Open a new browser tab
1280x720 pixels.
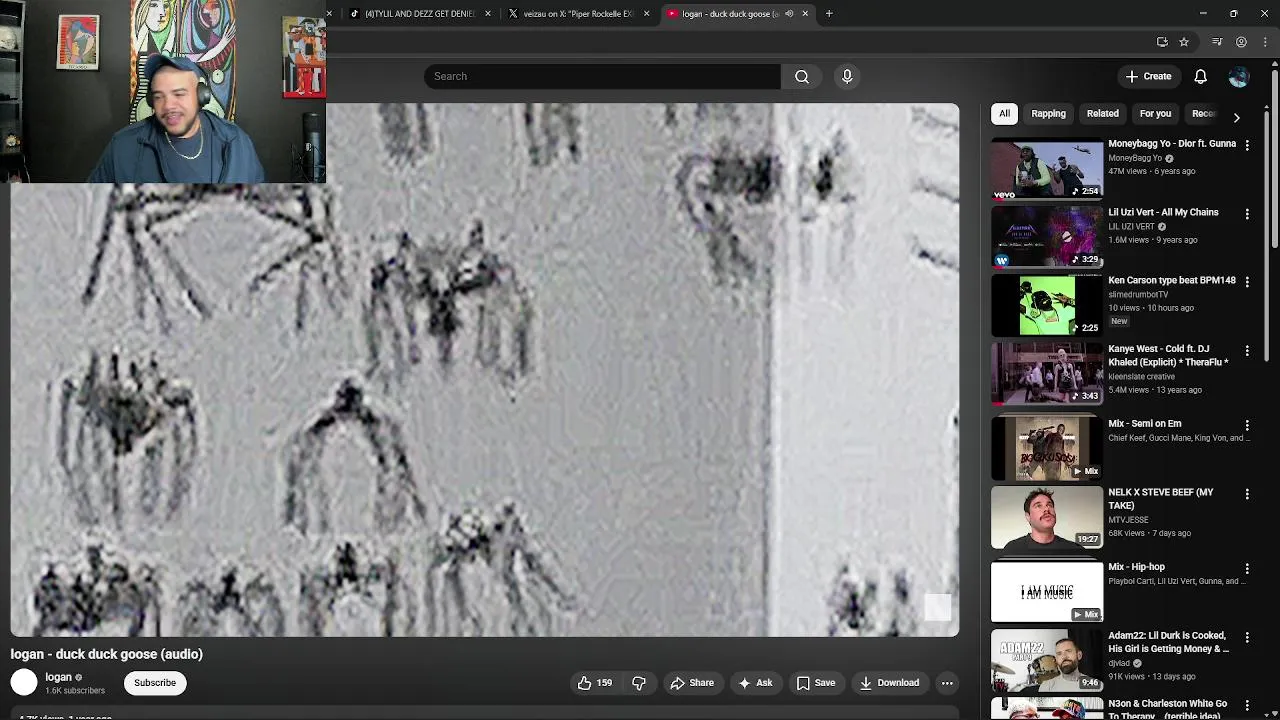tap(829, 14)
